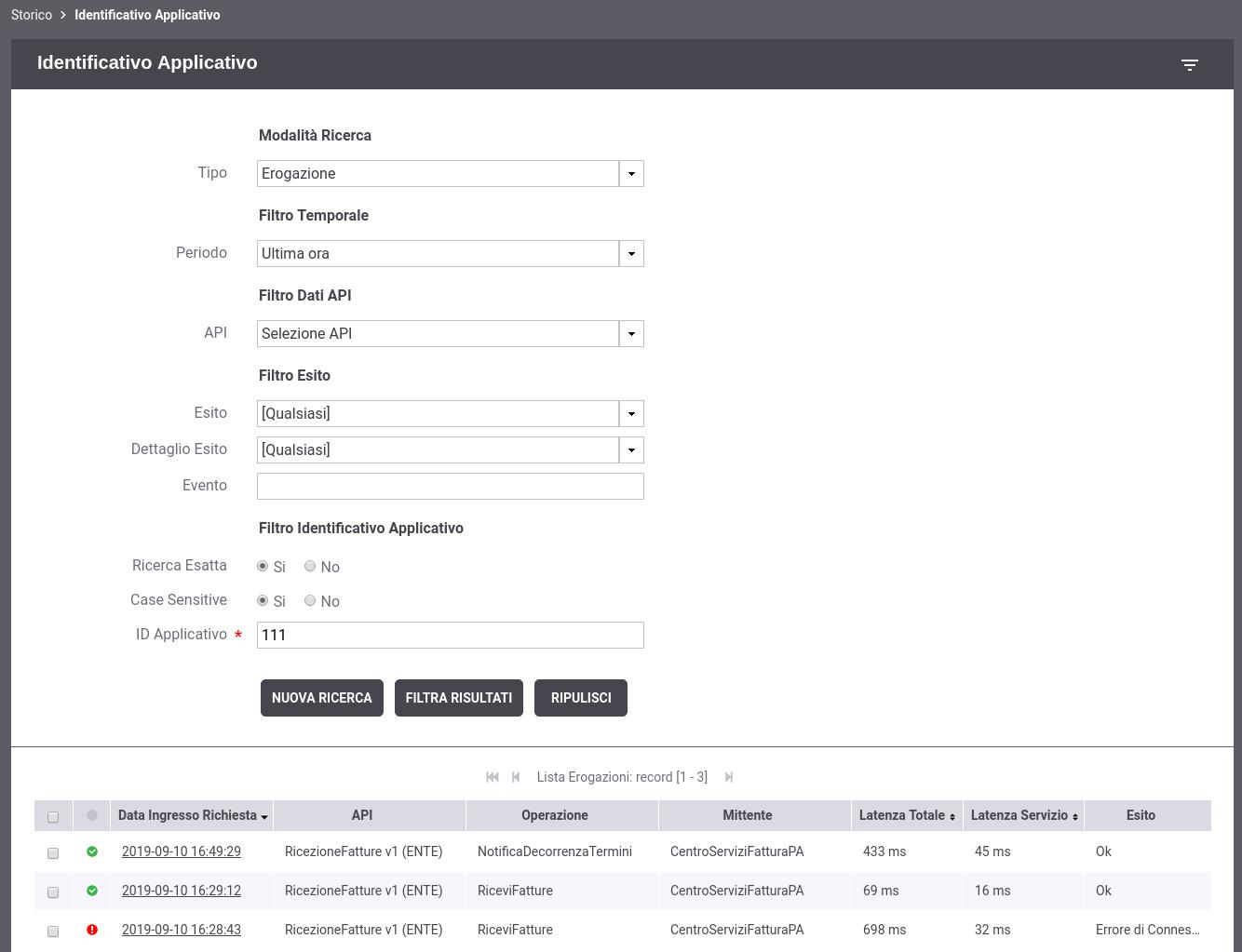Click Identificativo Applicativo breadcrumb item
Image resolution: width=1242 pixels, height=952 pixels.
(147, 15)
